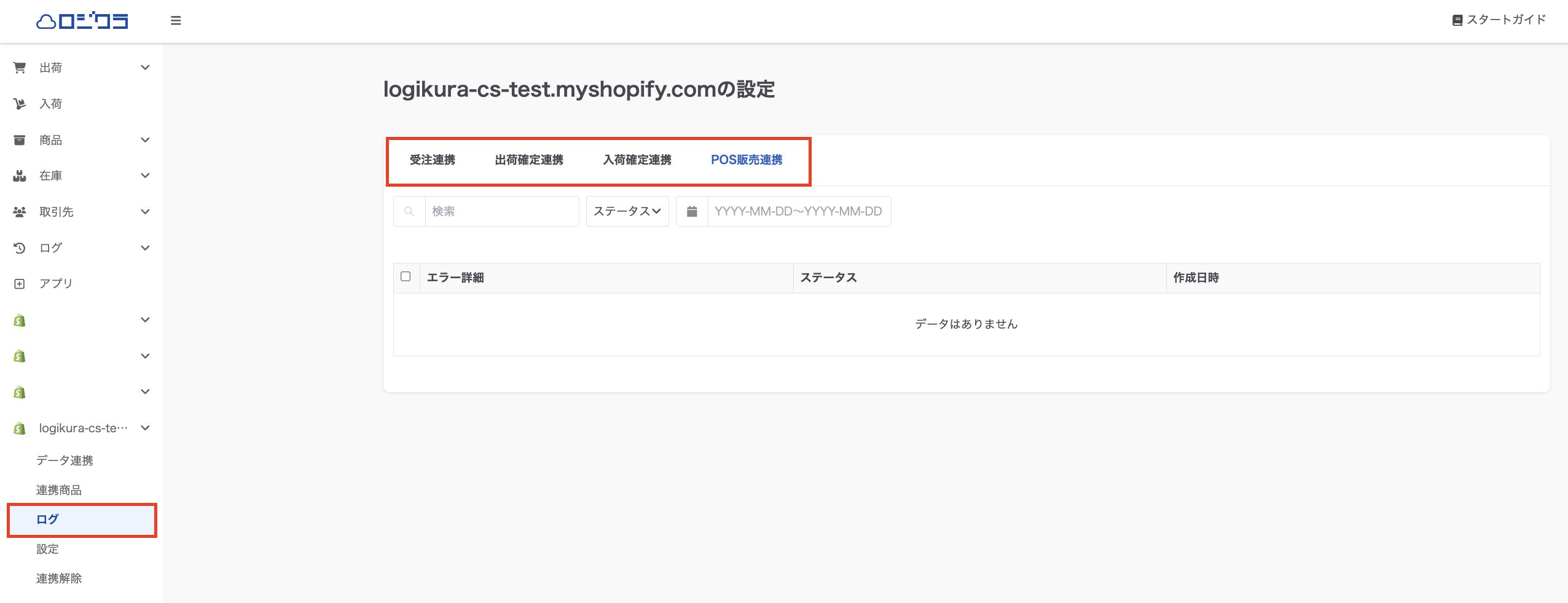Click the 在庫 stacked boxes icon
The height and width of the screenshot is (603, 1568).
(20, 176)
